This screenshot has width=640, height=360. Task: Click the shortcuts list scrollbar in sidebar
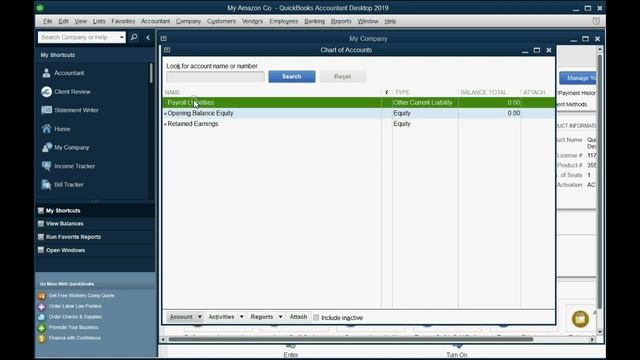[151, 73]
